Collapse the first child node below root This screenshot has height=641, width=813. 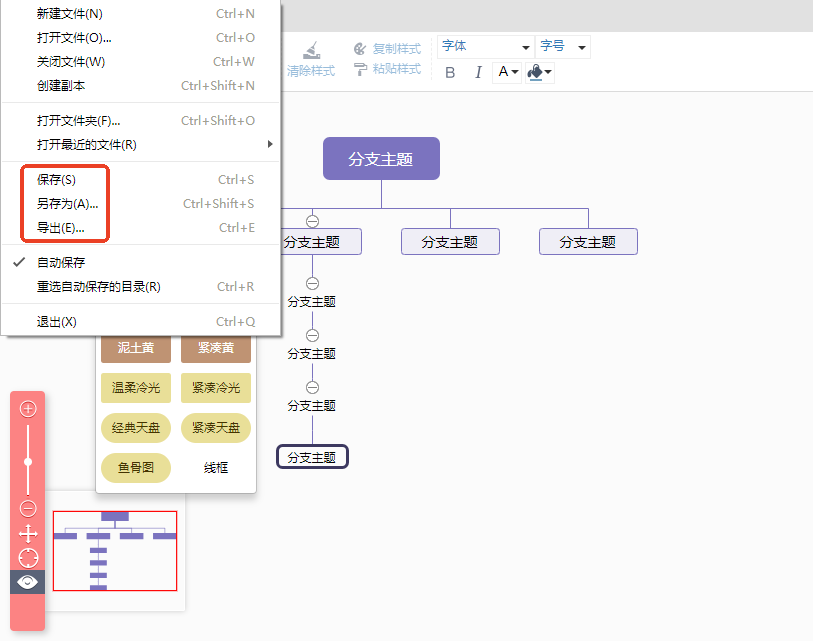coord(312,221)
